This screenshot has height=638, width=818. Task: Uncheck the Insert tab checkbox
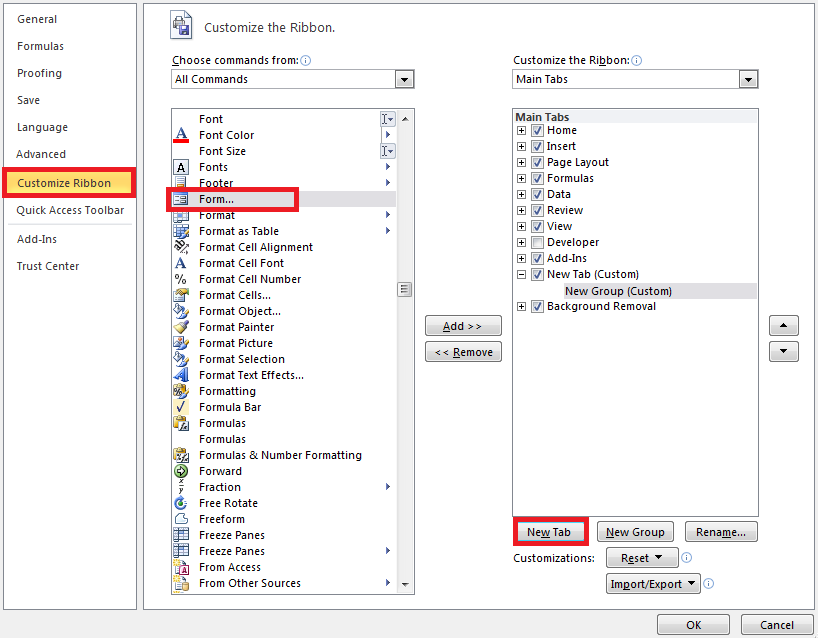[537, 147]
